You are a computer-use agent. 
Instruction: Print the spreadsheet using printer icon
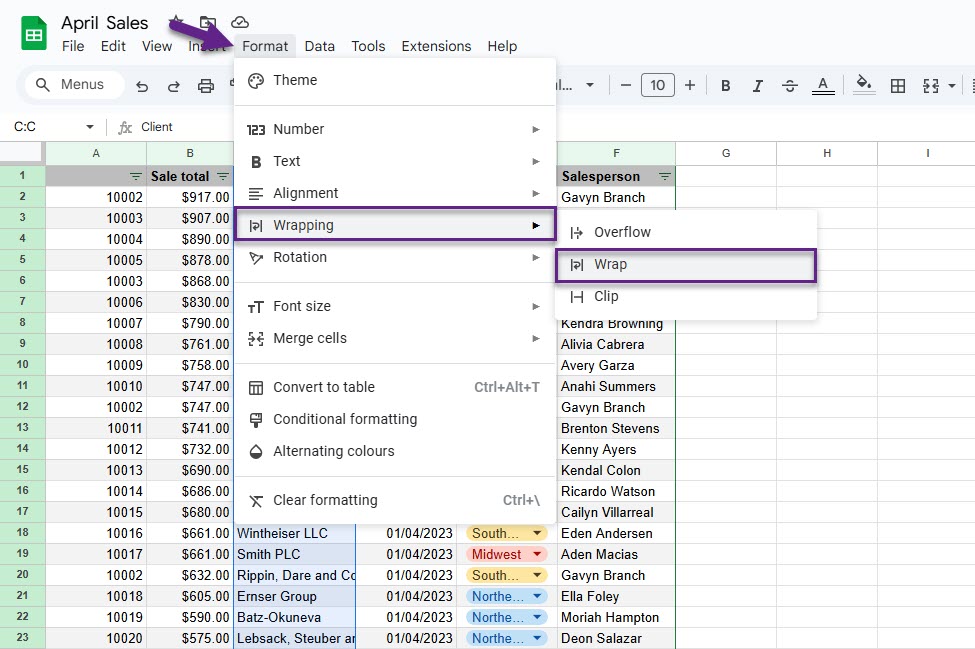[x=206, y=86]
